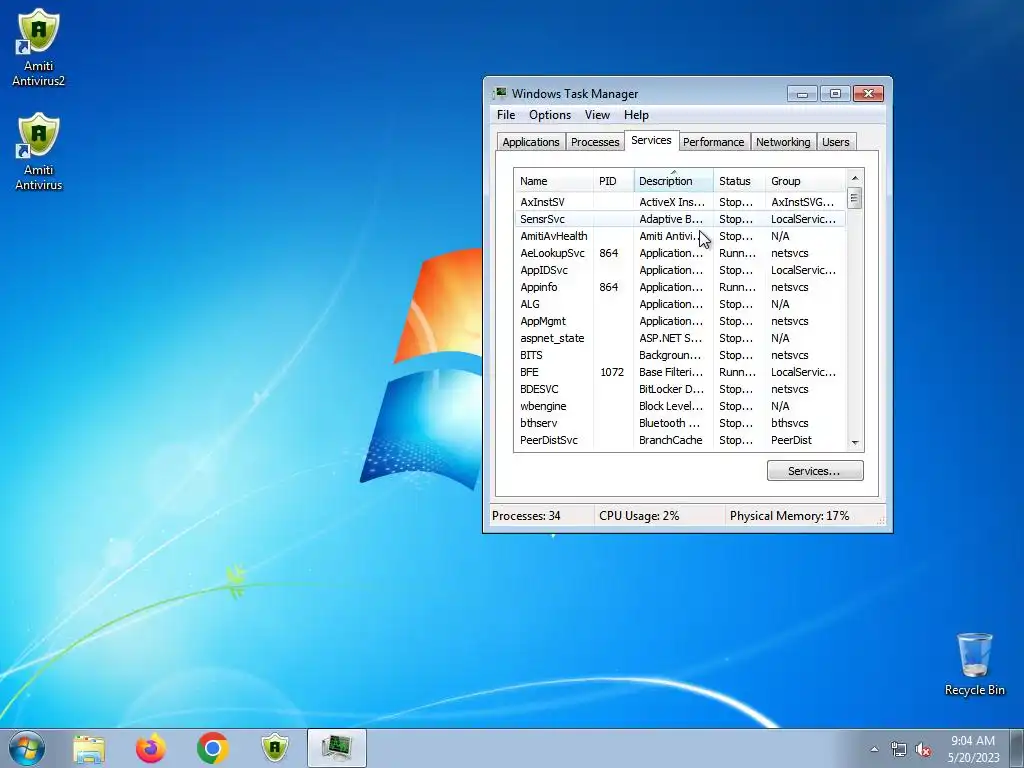Select the wbengine service row
This screenshot has width=1024, height=768.
tap(680, 406)
